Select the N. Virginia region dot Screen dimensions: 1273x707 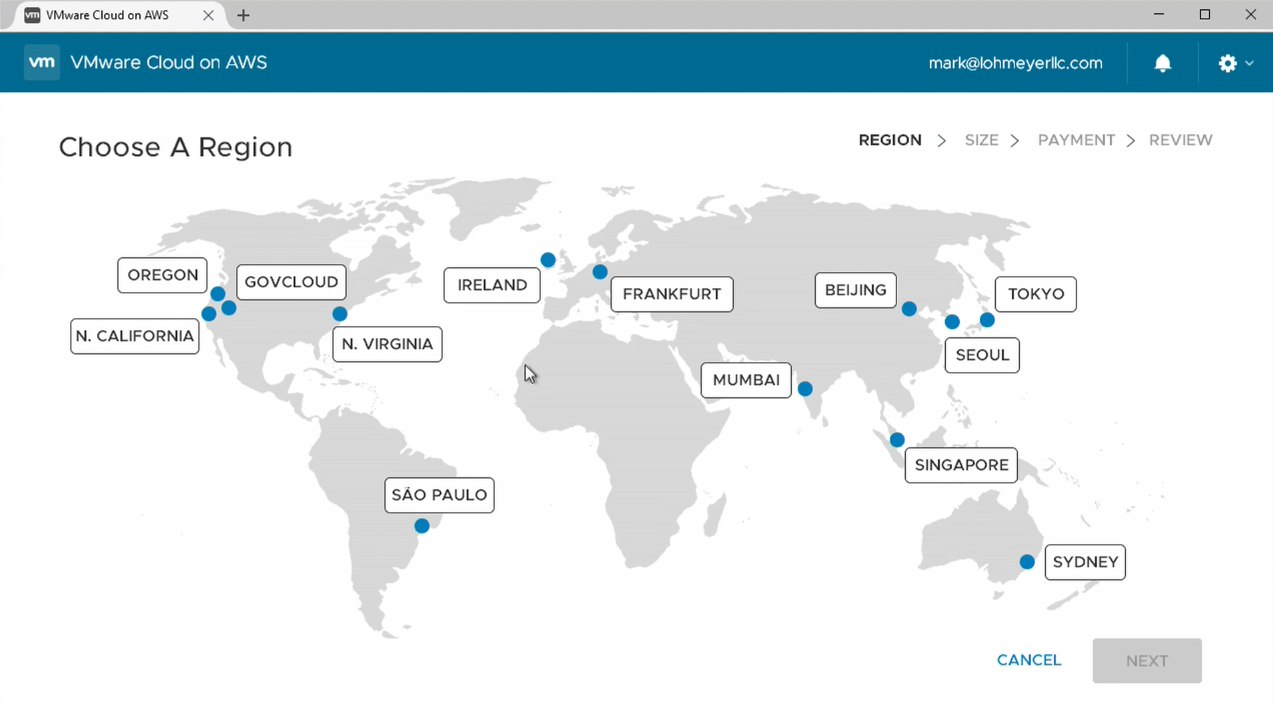(x=339, y=314)
